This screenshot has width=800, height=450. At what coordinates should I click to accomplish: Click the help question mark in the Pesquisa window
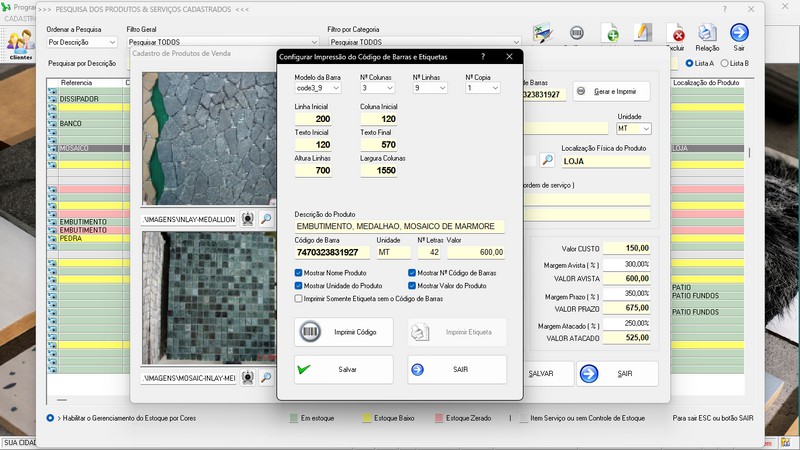tap(724, 9)
